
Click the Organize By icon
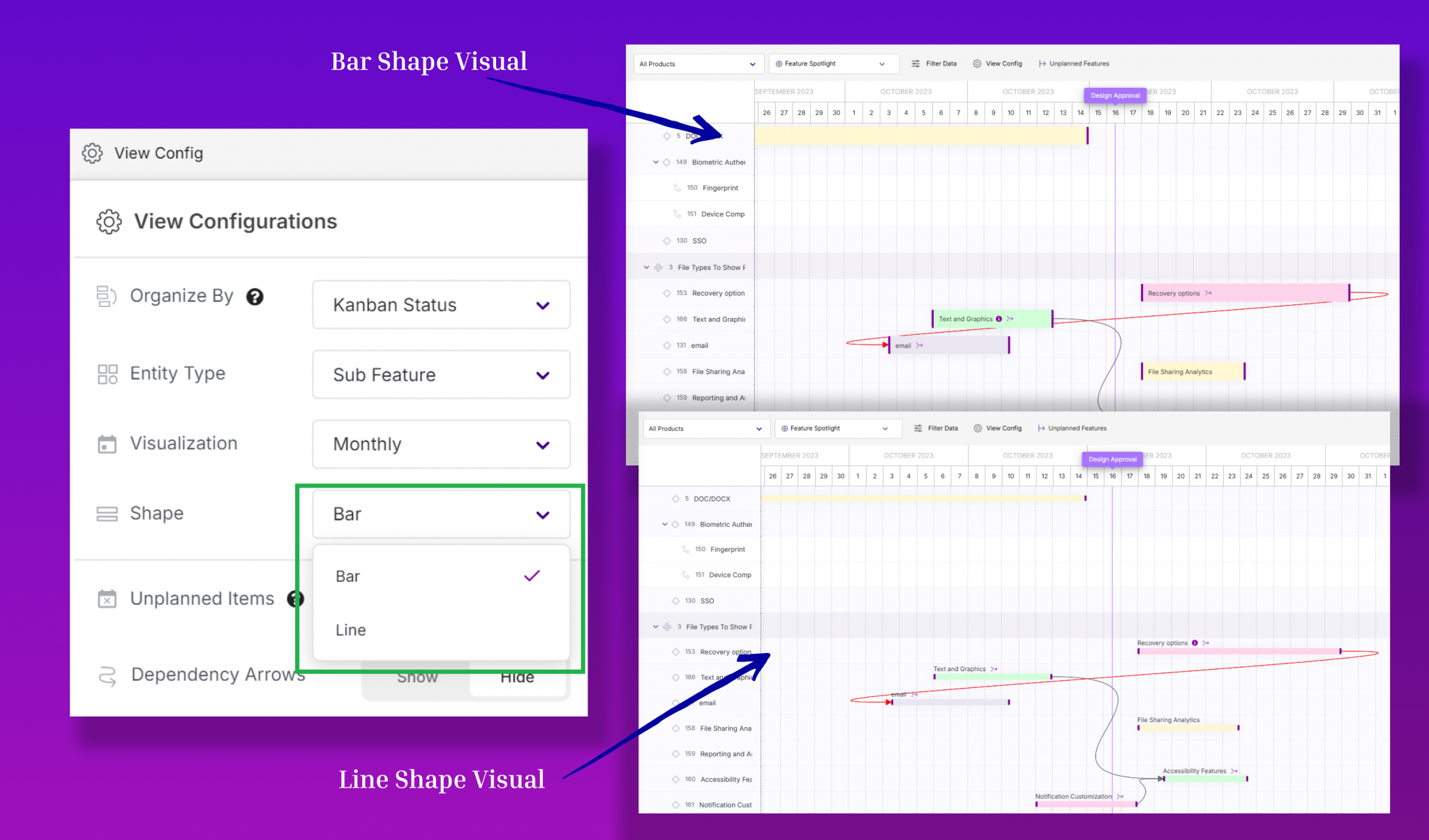click(x=106, y=296)
